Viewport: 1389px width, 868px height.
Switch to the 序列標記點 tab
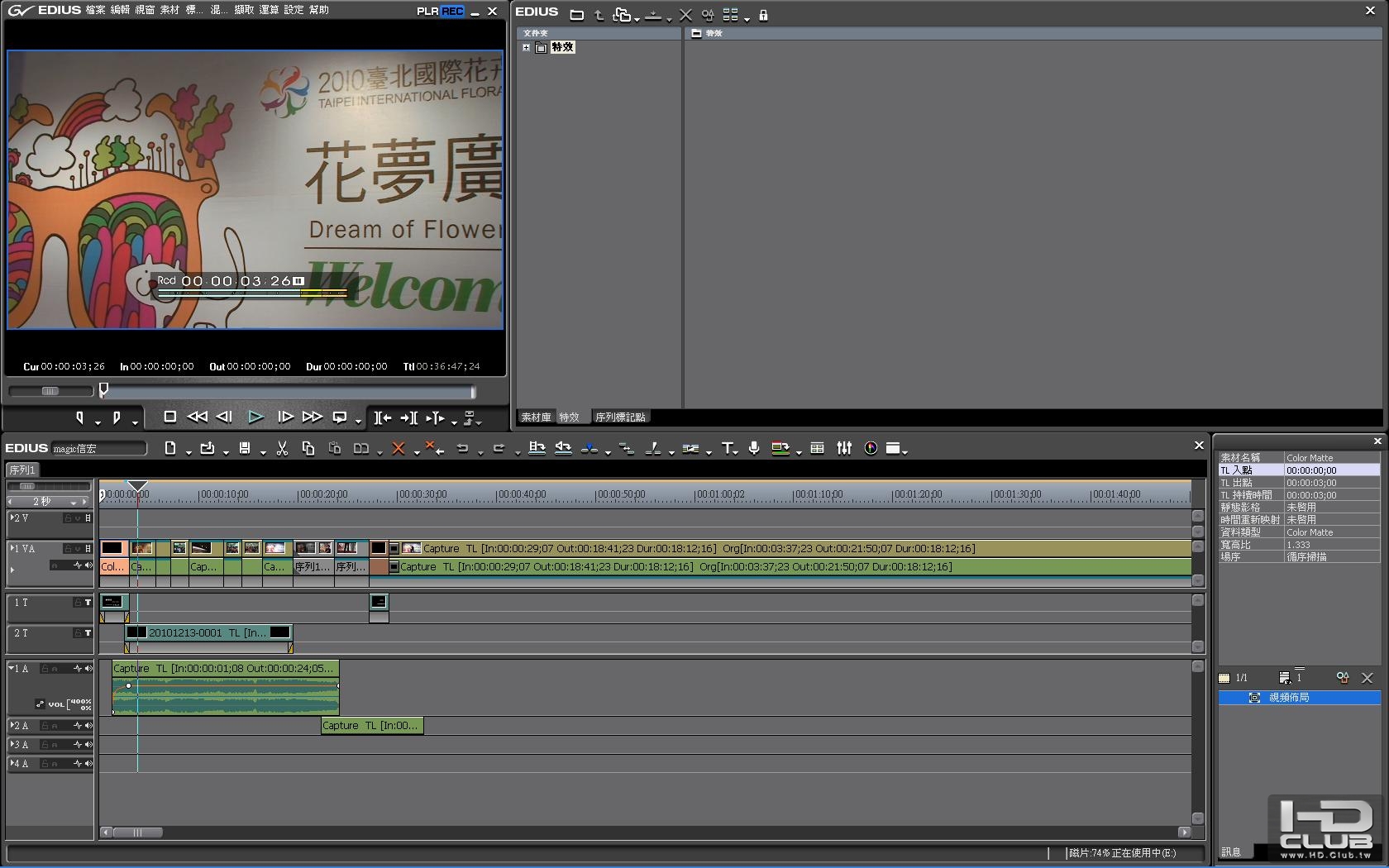tap(620, 417)
